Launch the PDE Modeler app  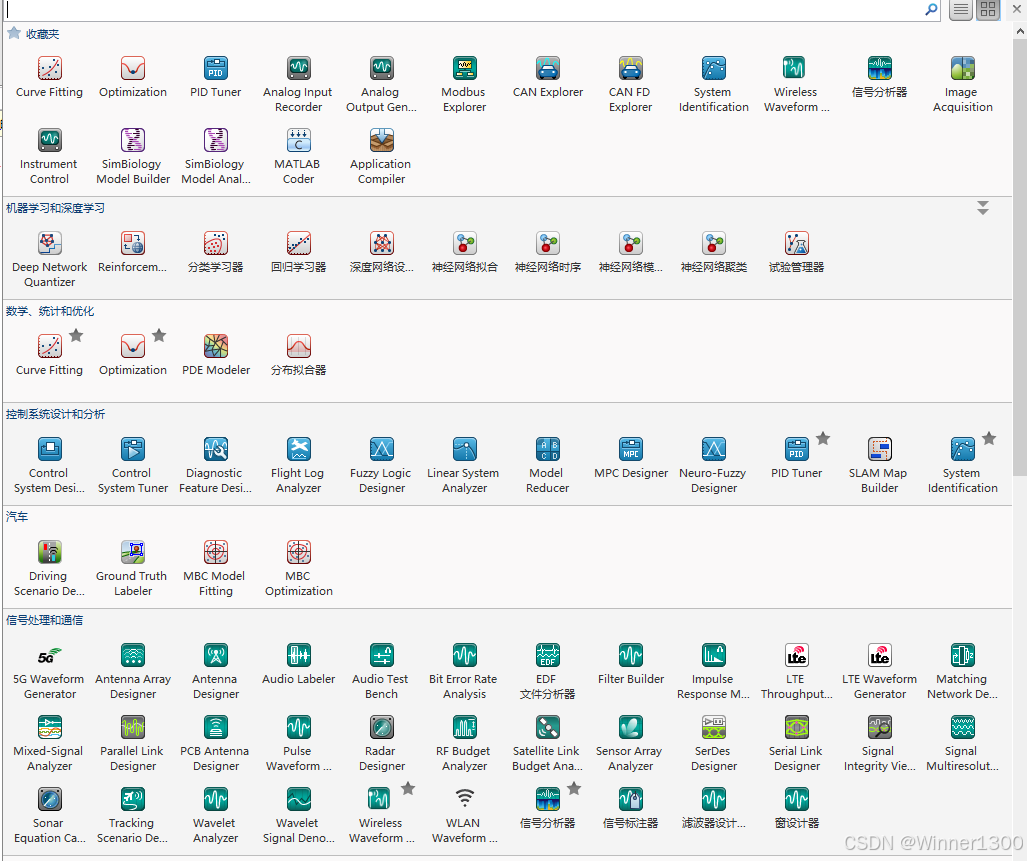(x=215, y=355)
